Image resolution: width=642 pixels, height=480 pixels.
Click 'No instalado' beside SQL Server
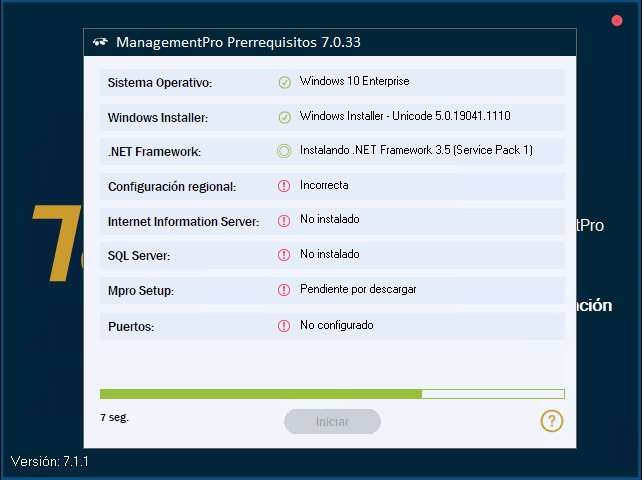(x=330, y=254)
